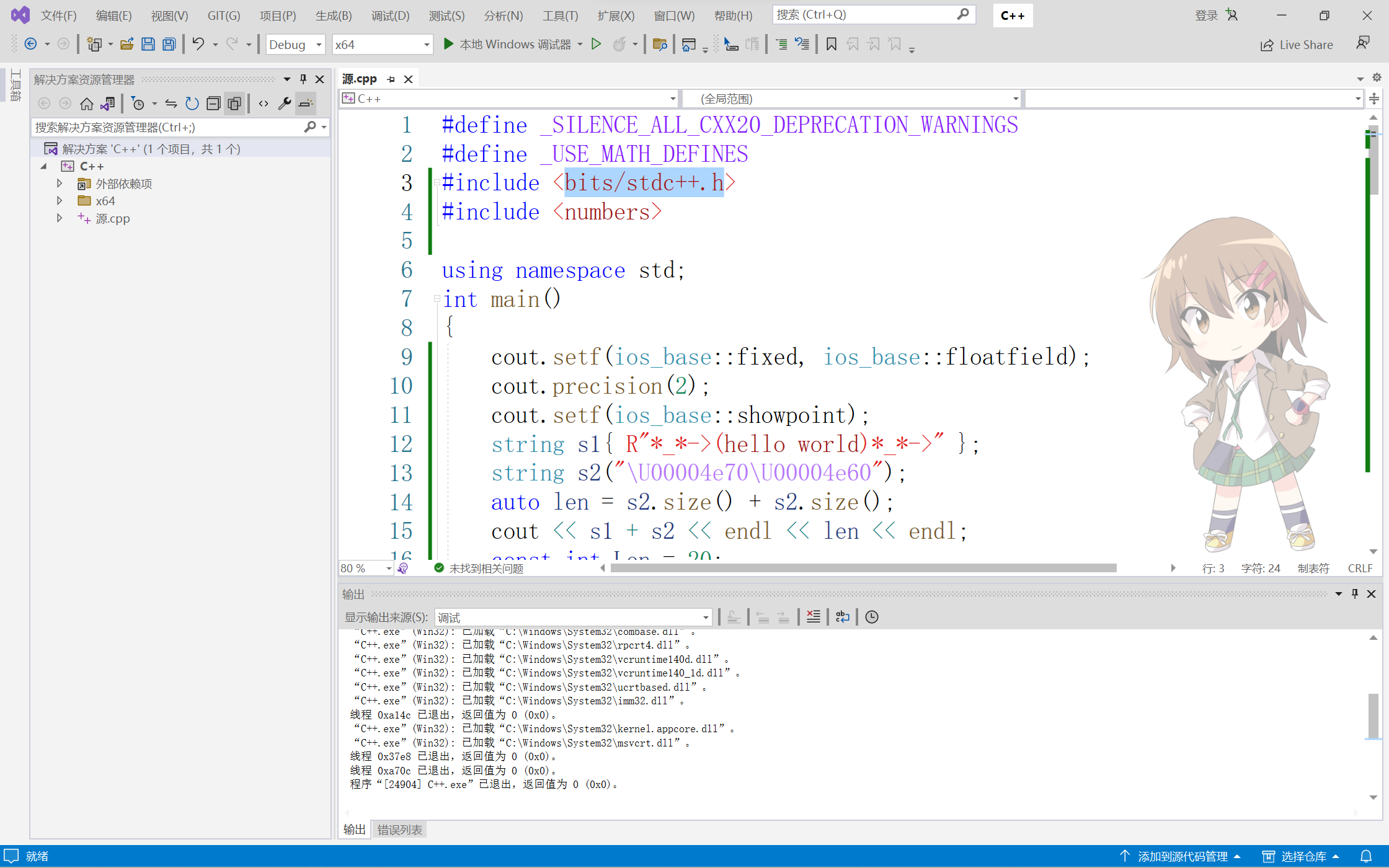This screenshot has width=1389, height=868.
Task: Click the editor vertical scrollbar thumb
Action: pyautogui.click(x=1373, y=161)
